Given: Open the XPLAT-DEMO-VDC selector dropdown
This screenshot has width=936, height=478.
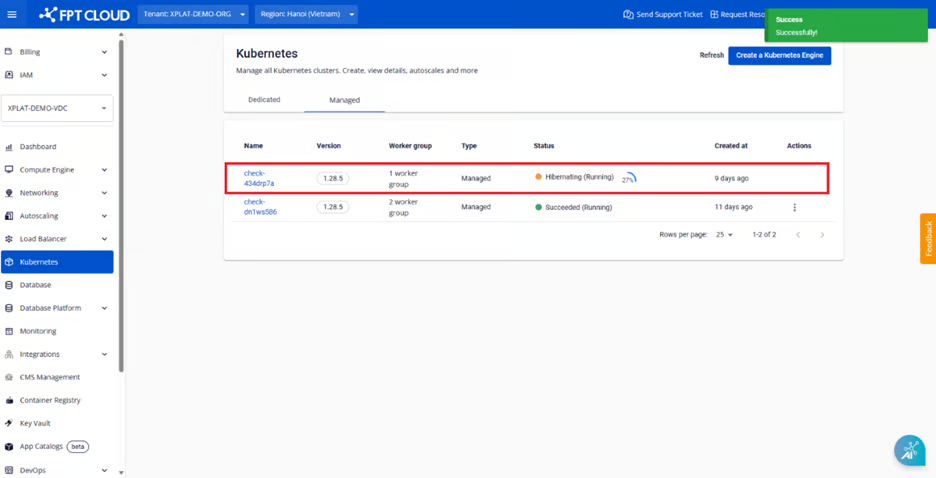Looking at the screenshot, I should point(57,108).
